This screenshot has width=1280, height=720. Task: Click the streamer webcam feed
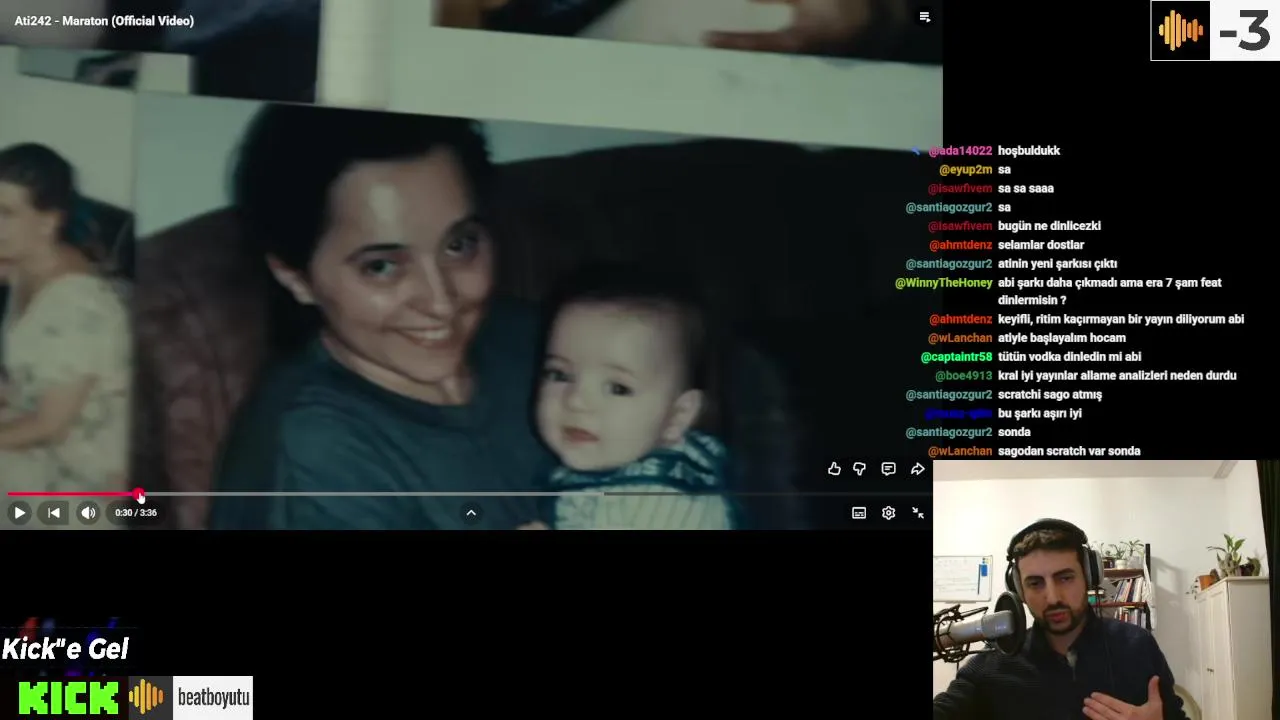(x=1106, y=590)
